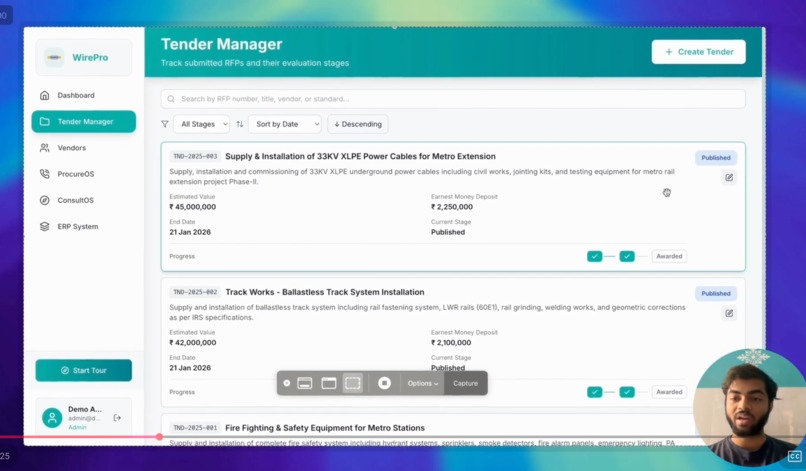Open tender titled Track Works - Ballastless Track System
Image resolution: width=806 pixels, height=471 pixels.
(x=325, y=292)
